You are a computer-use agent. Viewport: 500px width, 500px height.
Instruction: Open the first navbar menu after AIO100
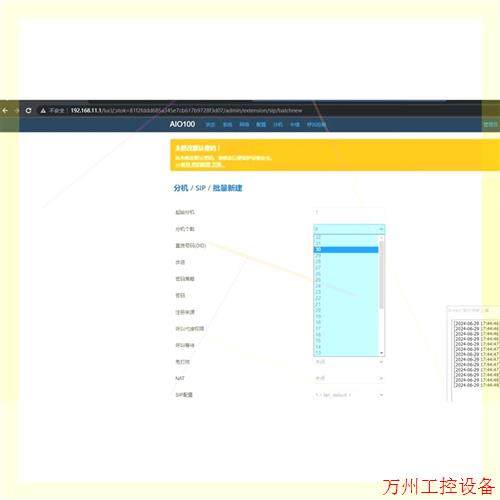click(x=210, y=124)
